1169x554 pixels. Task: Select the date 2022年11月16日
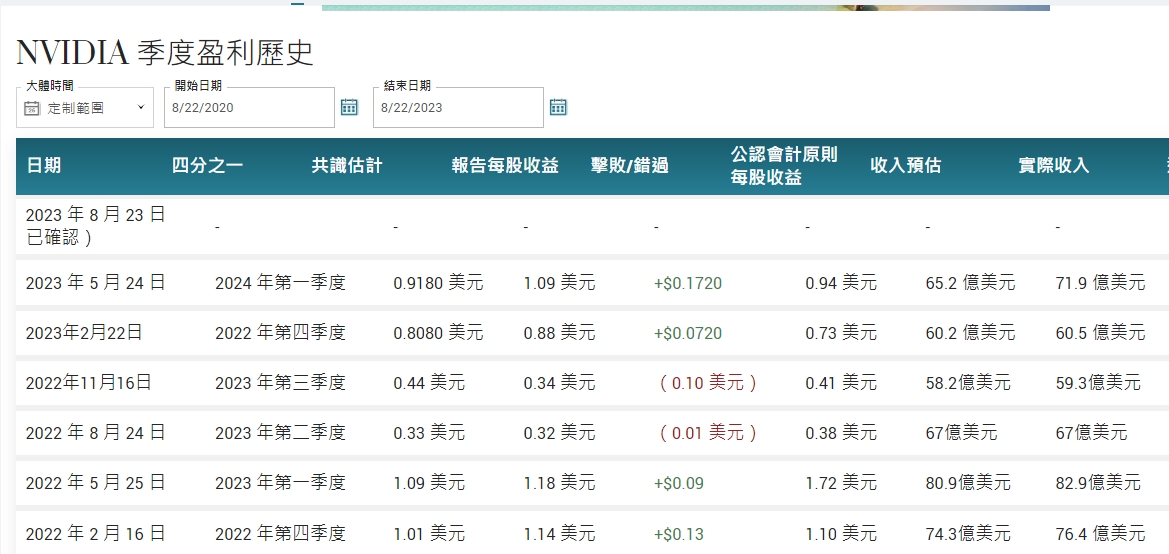(x=89, y=383)
